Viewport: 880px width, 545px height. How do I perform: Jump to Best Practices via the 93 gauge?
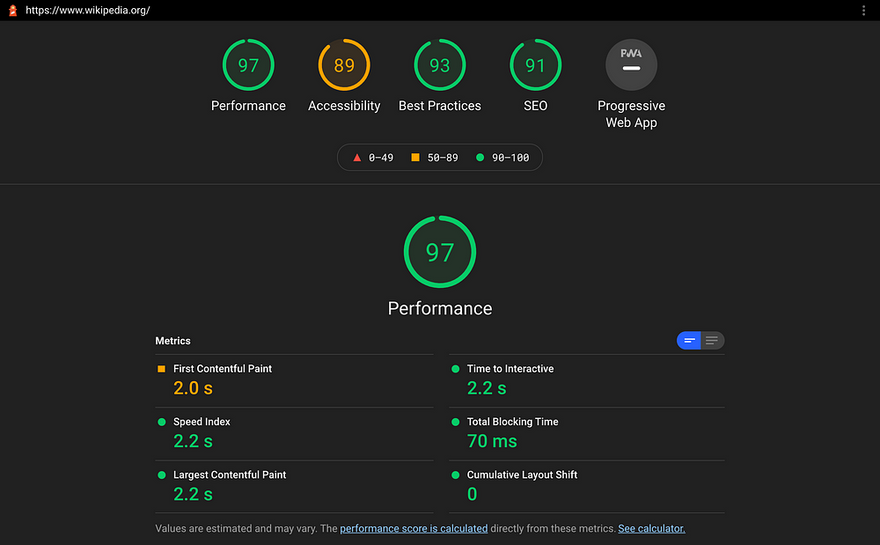(440, 65)
